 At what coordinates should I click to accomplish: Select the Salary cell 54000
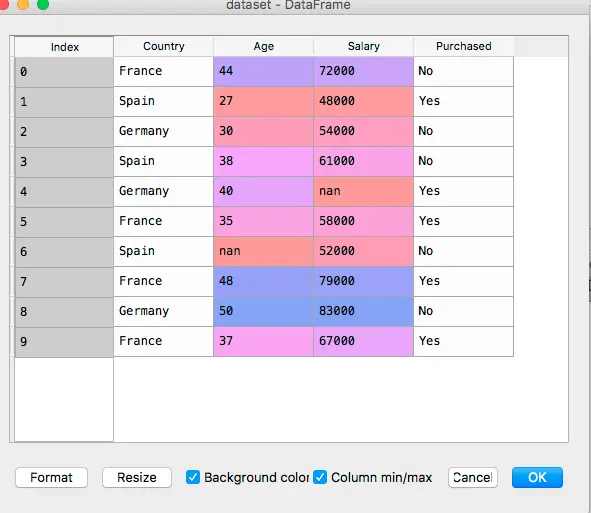click(363, 132)
